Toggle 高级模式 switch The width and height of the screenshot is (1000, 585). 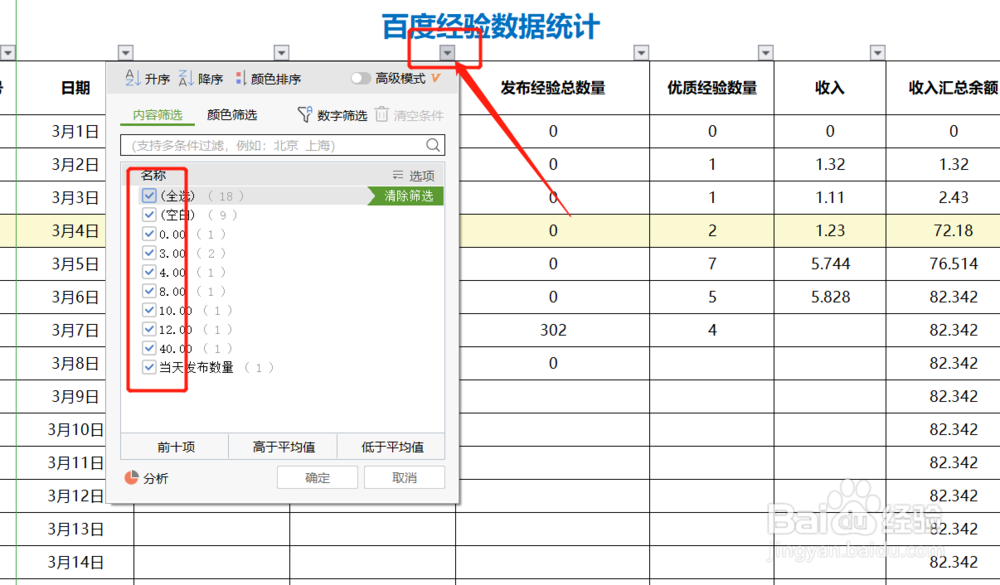pos(360,78)
